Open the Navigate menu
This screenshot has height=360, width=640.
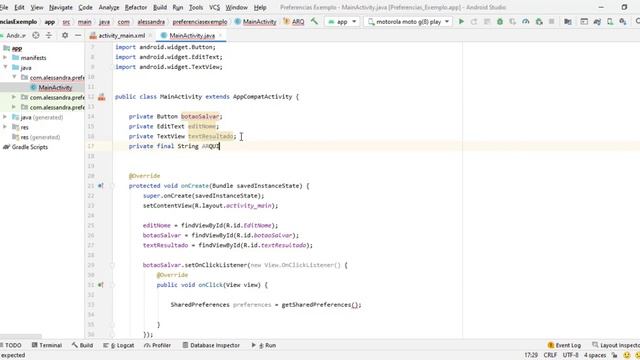[x=60, y=7]
